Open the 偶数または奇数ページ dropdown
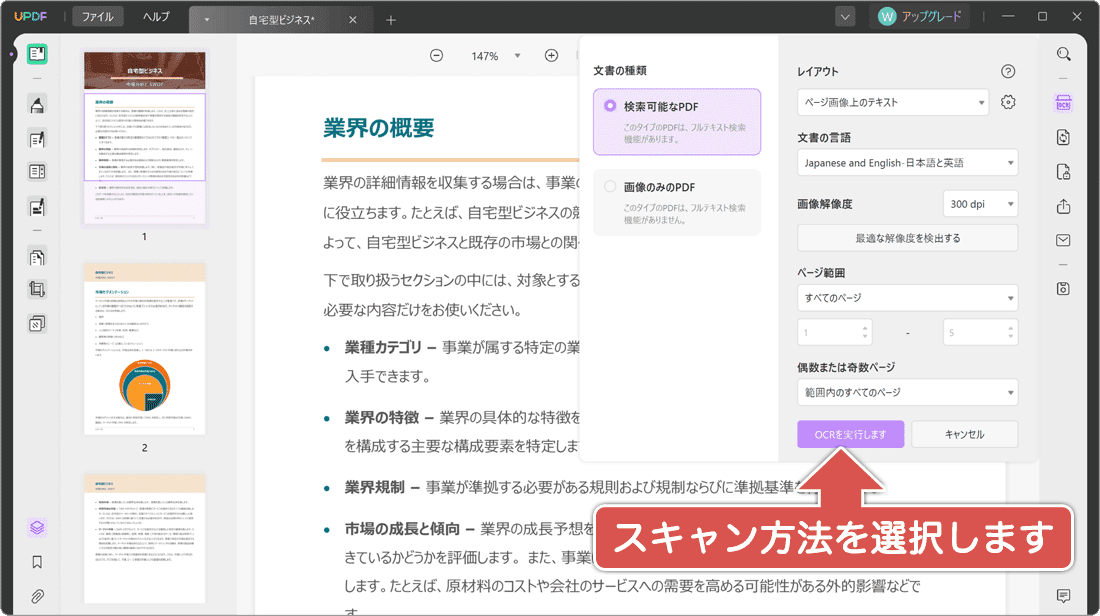The width and height of the screenshot is (1100, 616). click(x=907, y=391)
